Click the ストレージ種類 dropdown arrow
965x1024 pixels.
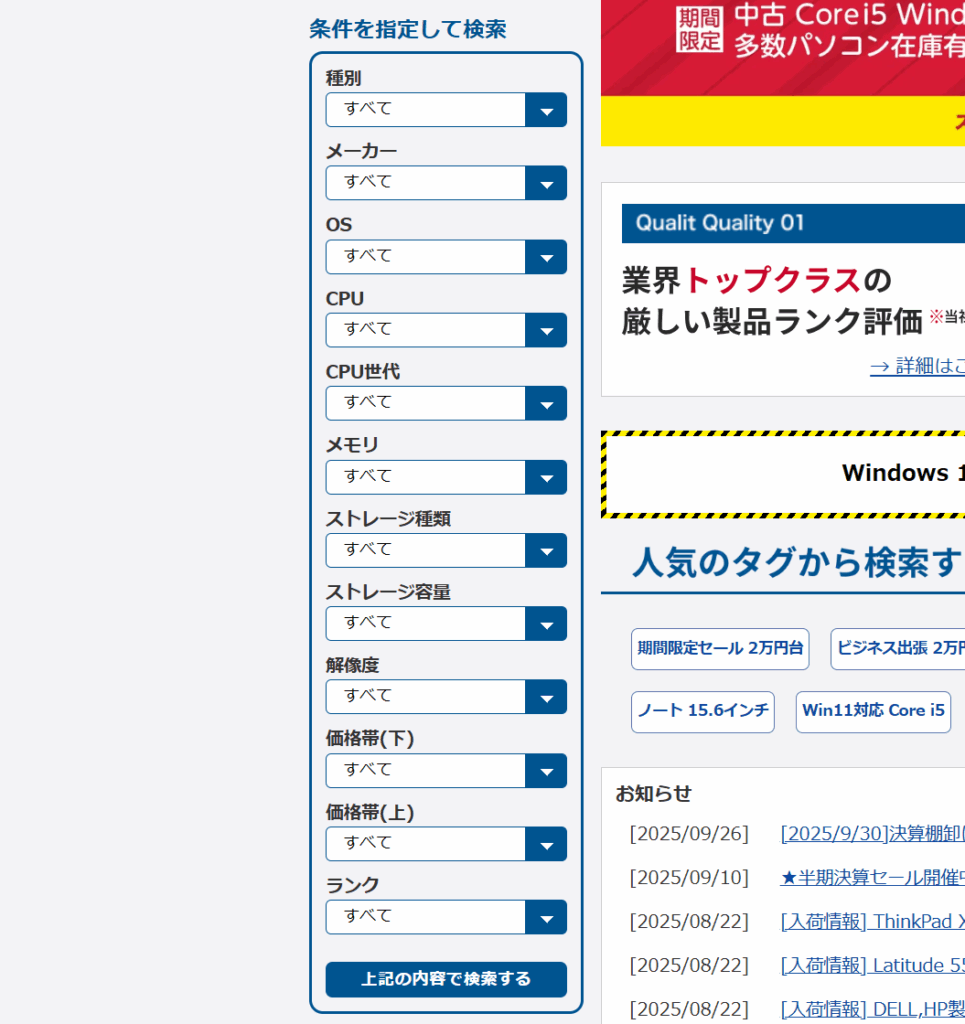[546, 550]
